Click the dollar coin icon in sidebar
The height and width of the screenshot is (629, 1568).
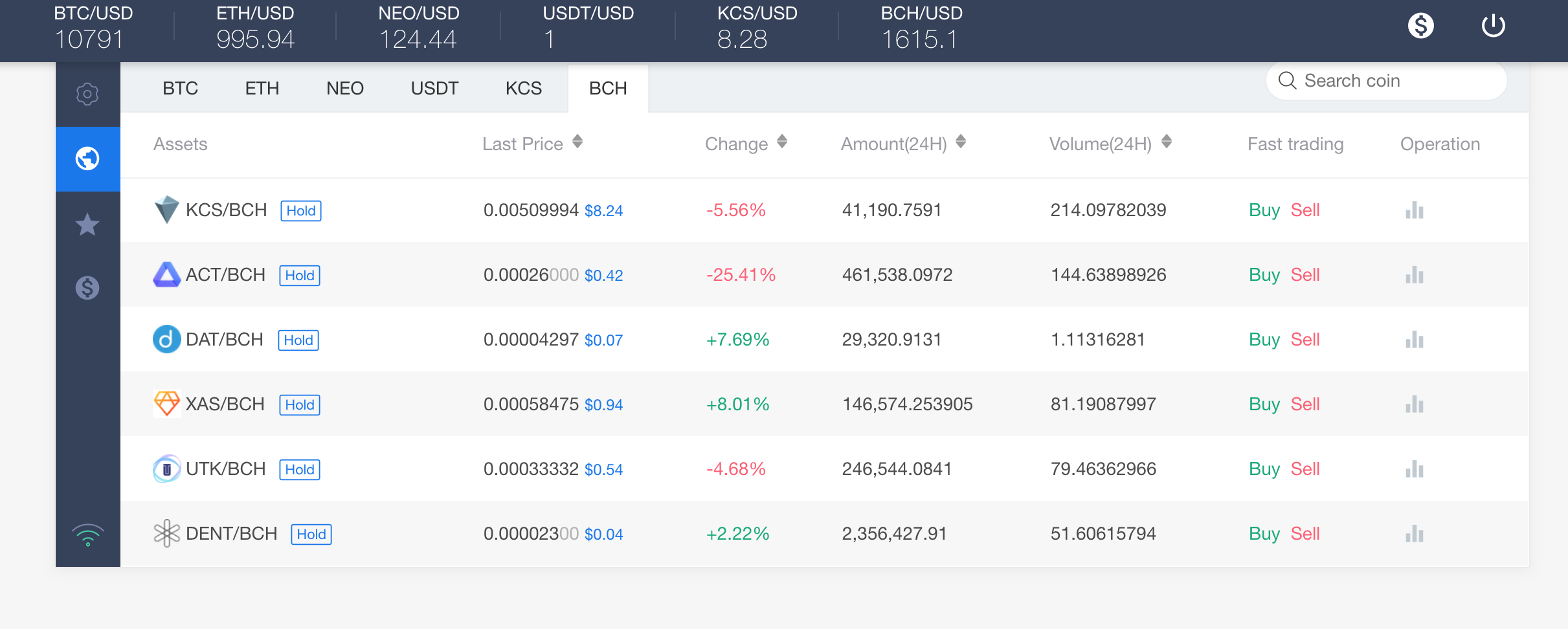[87, 287]
